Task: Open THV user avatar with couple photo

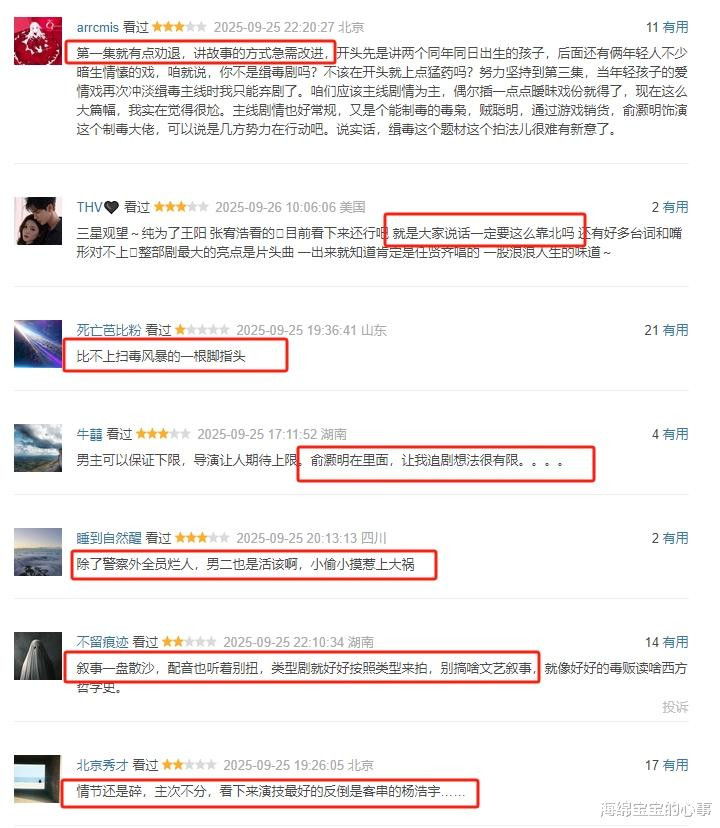Action: 38,221
